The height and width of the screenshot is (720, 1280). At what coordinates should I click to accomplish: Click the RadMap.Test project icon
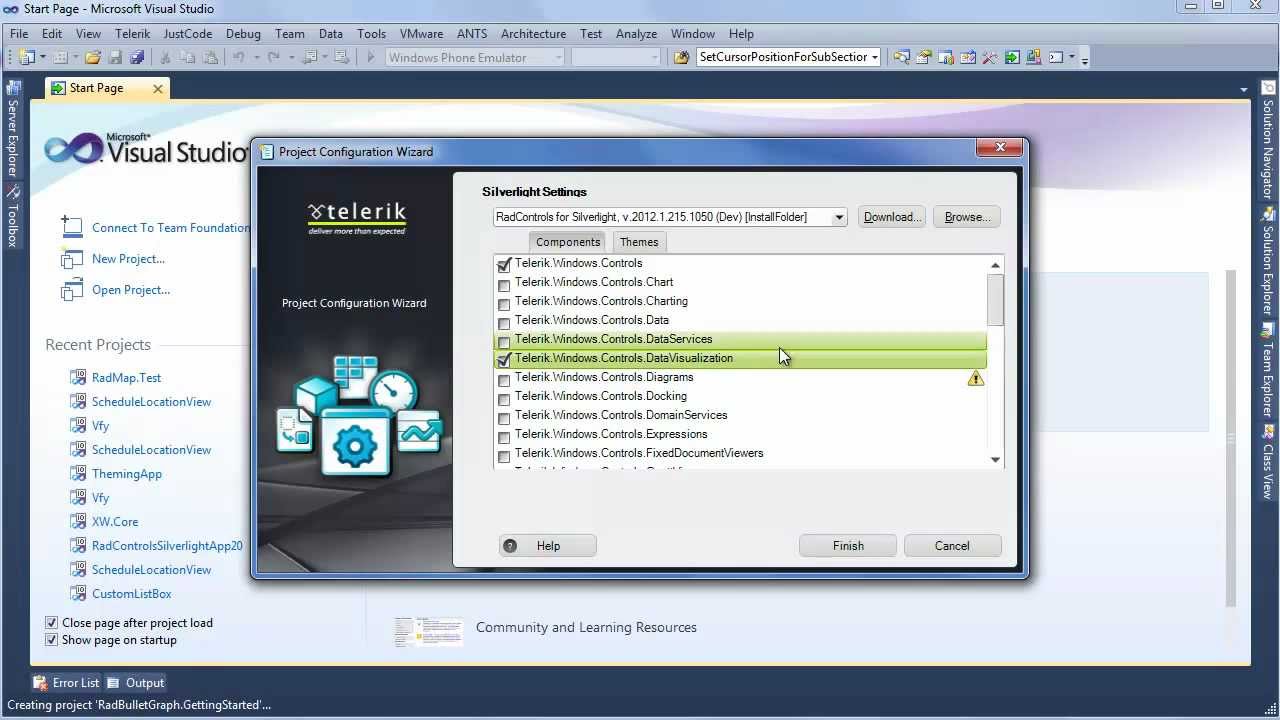click(x=78, y=377)
